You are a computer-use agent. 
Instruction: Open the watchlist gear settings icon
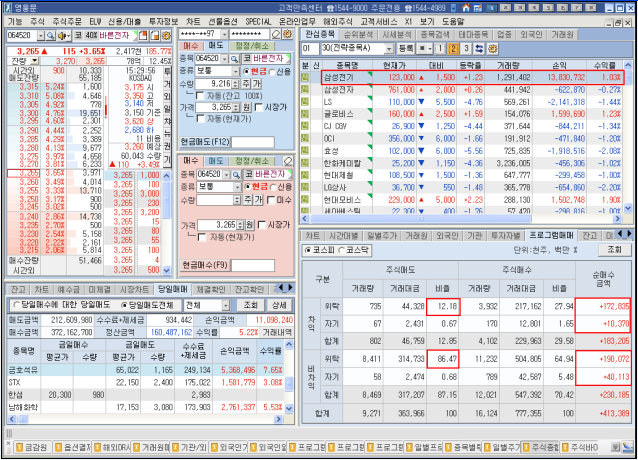pos(492,49)
